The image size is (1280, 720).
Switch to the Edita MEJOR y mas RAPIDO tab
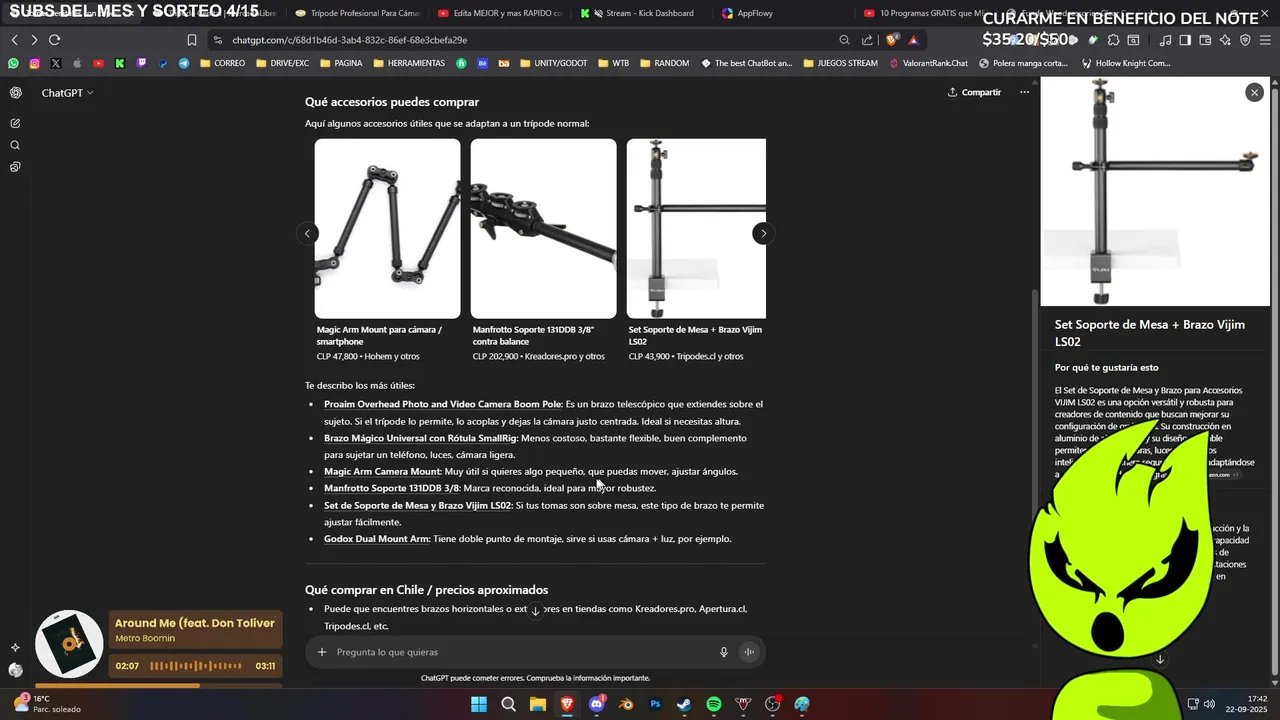pos(500,13)
